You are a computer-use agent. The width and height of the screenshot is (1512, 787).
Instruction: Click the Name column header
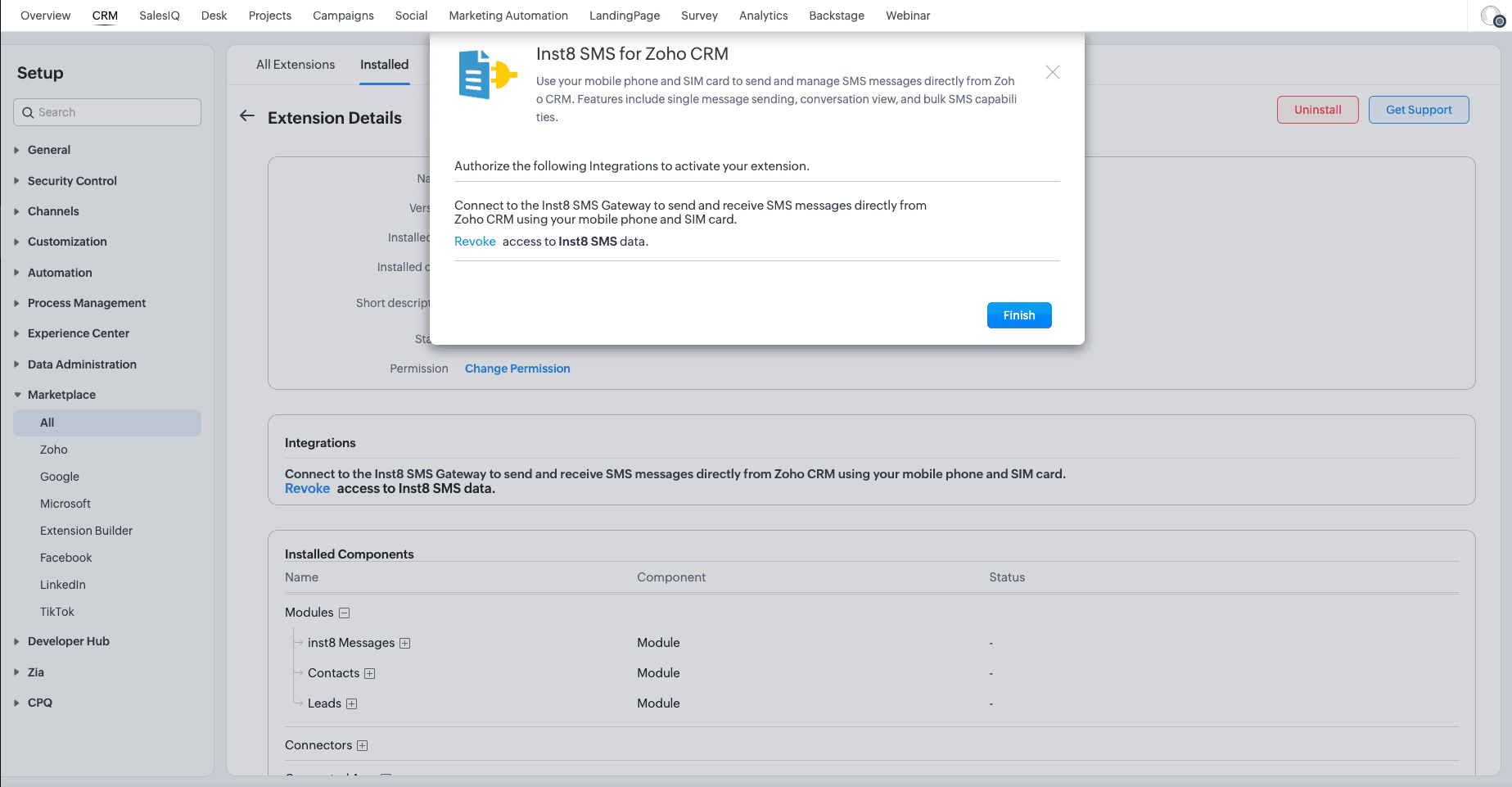tap(301, 577)
